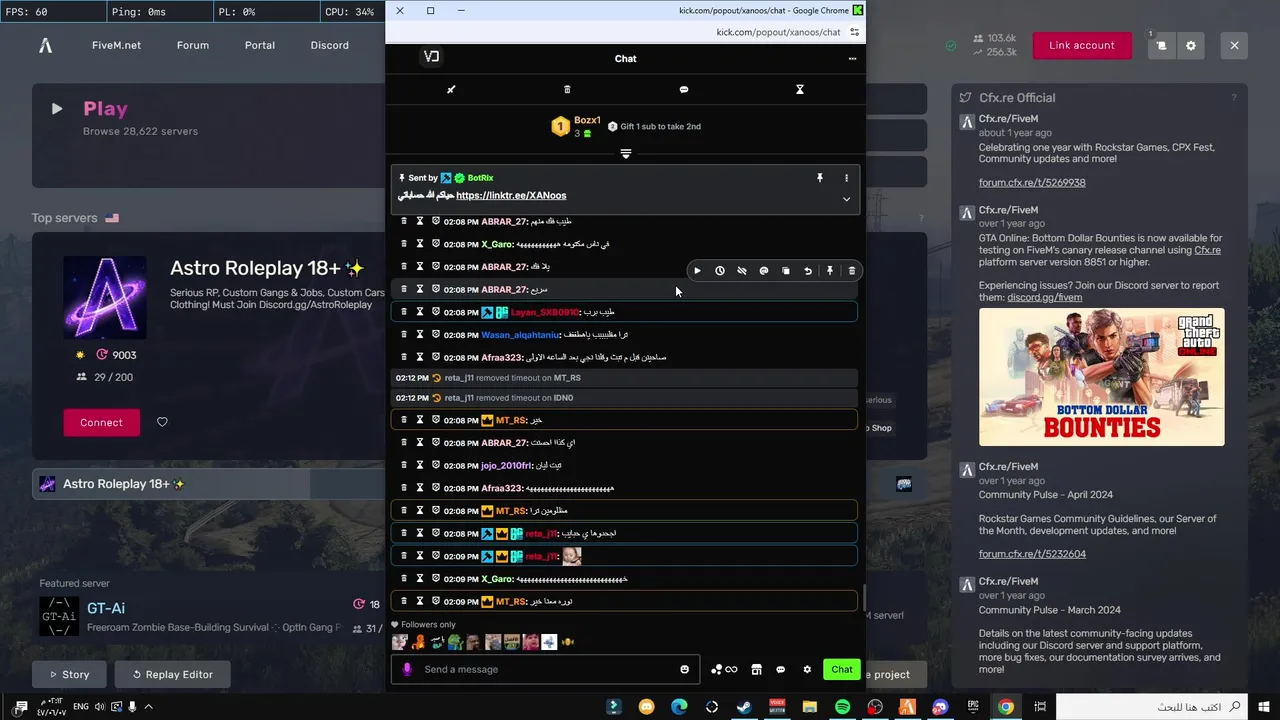Click FiveM notifications icon with badge 1

point(1161,45)
